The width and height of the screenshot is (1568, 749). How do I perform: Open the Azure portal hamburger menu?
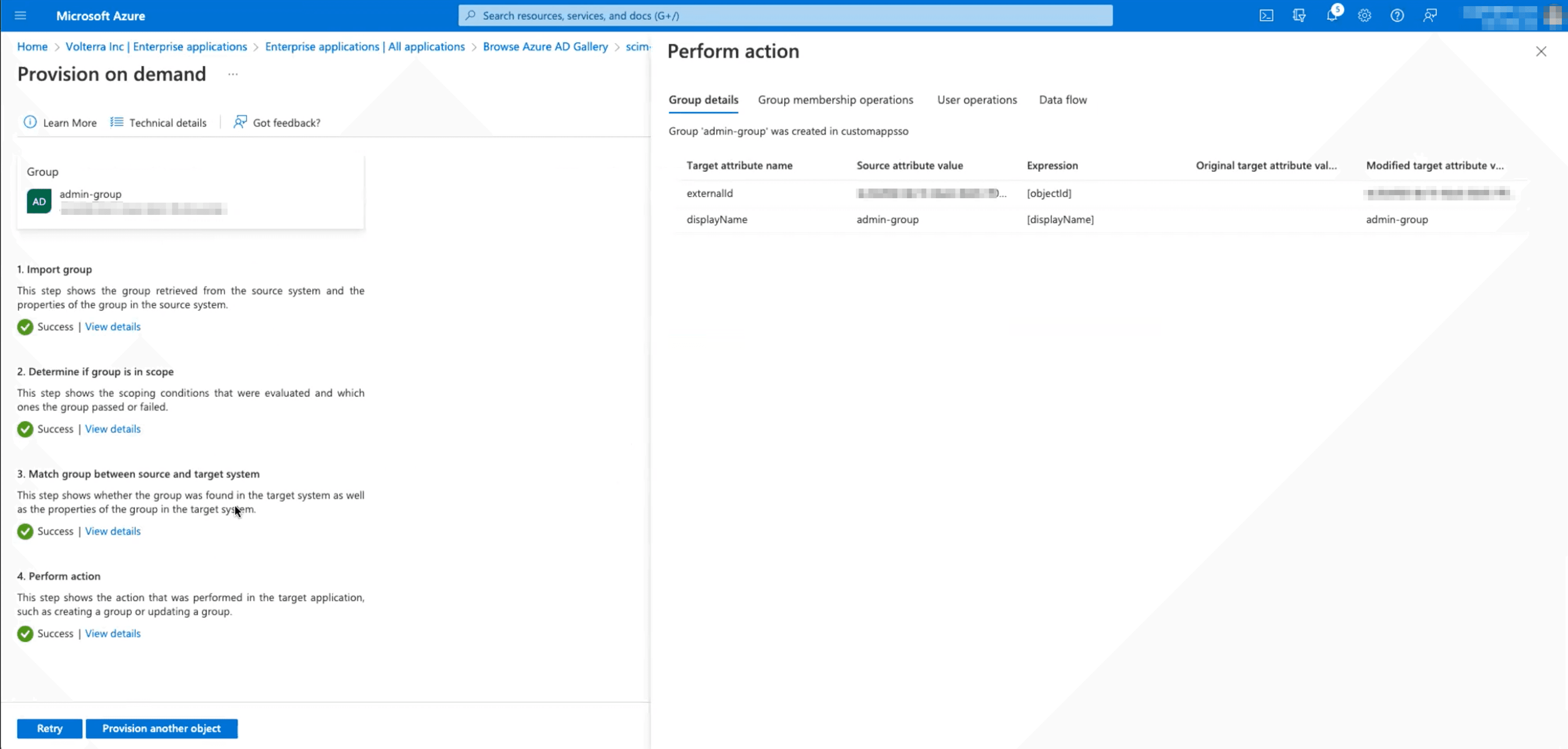20,16
